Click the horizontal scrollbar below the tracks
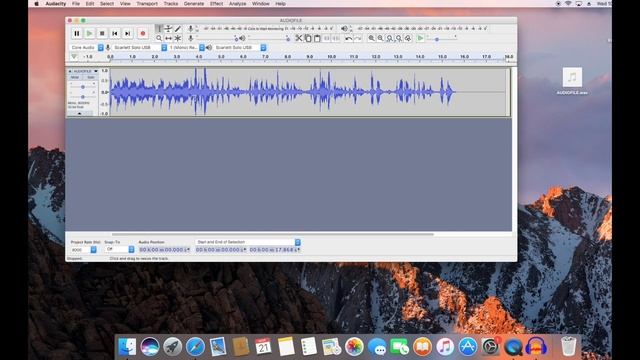640x360 pixels. coord(273,234)
